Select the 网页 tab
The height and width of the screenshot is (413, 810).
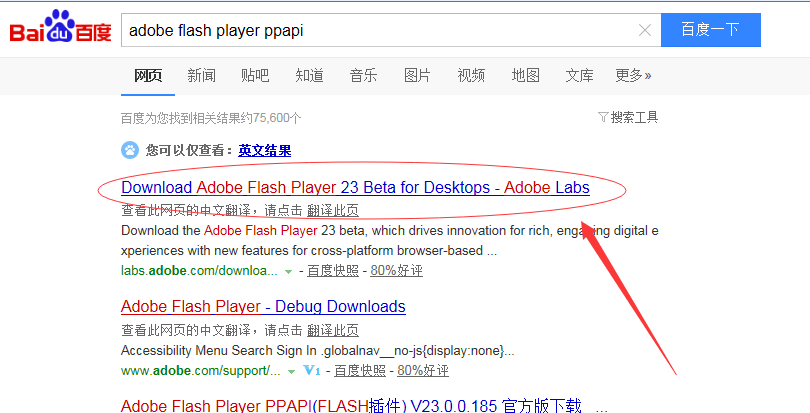(x=148, y=75)
